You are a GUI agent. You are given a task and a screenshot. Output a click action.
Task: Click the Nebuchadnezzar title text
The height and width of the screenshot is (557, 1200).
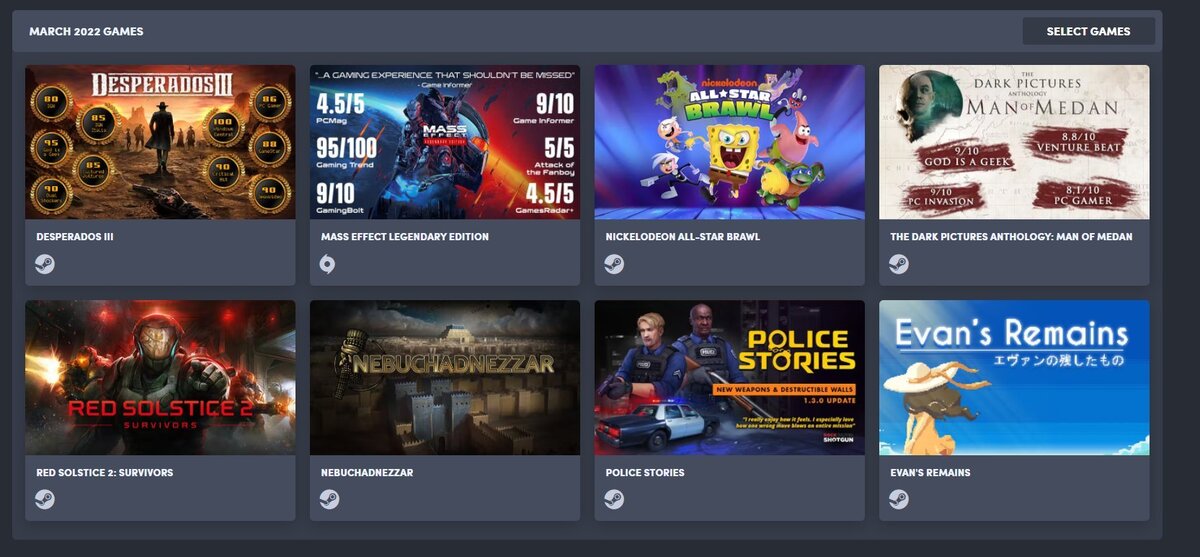point(367,472)
